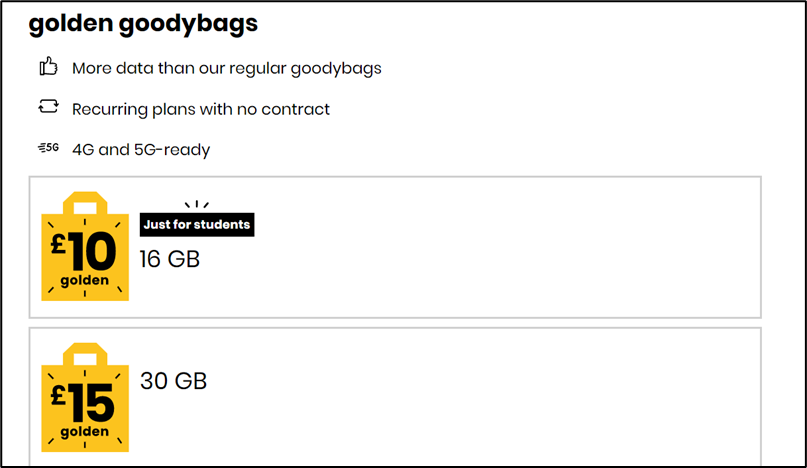Click 'golden' label on £15 bag
This screenshot has width=807, height=468.
click(x=84, y=431)
